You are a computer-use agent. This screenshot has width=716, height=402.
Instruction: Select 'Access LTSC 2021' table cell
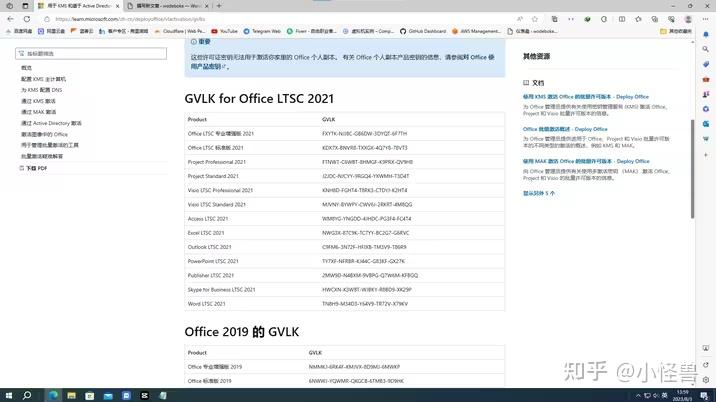[208, 218]
